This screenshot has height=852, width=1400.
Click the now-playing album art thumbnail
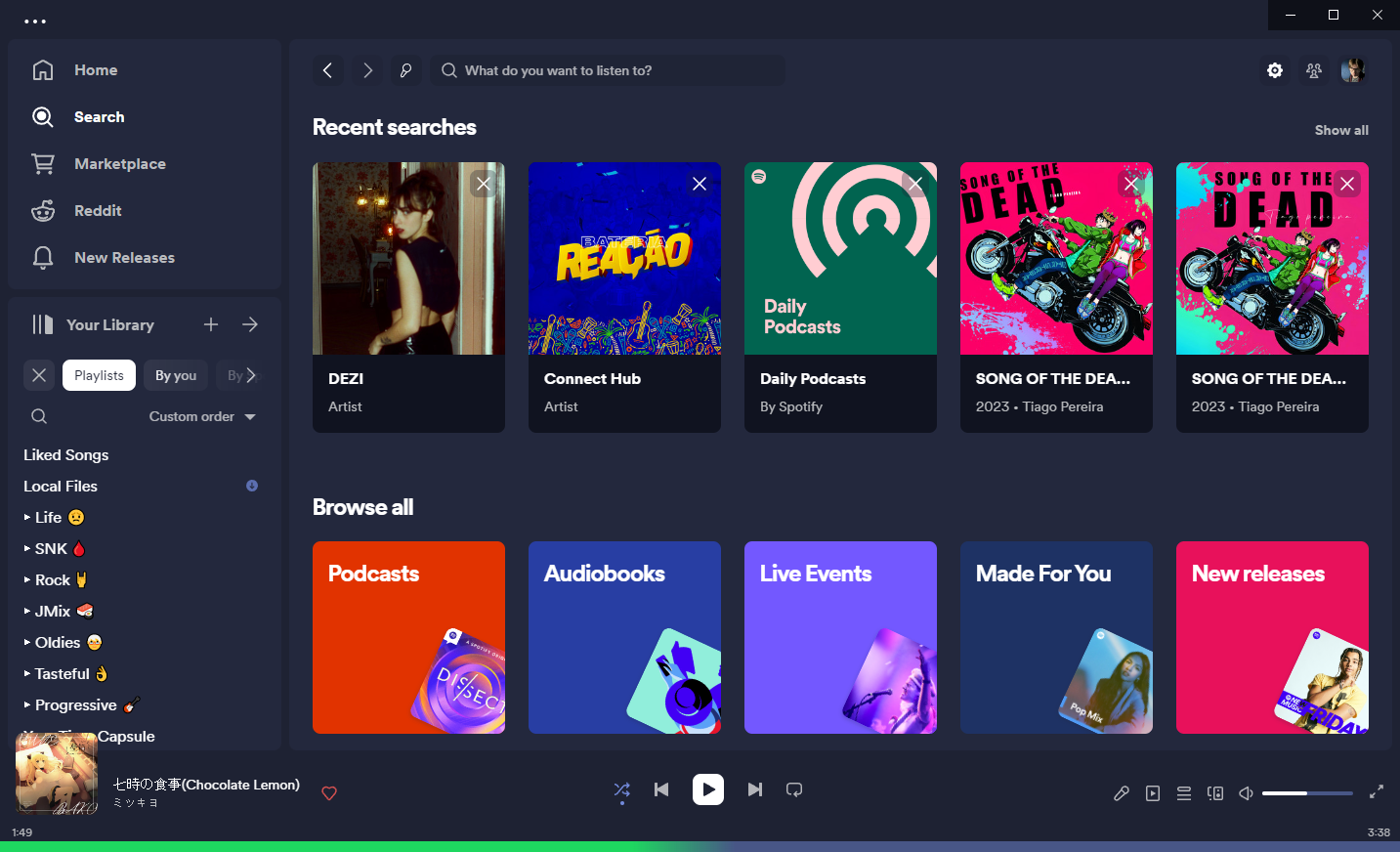tap(57, 774)
